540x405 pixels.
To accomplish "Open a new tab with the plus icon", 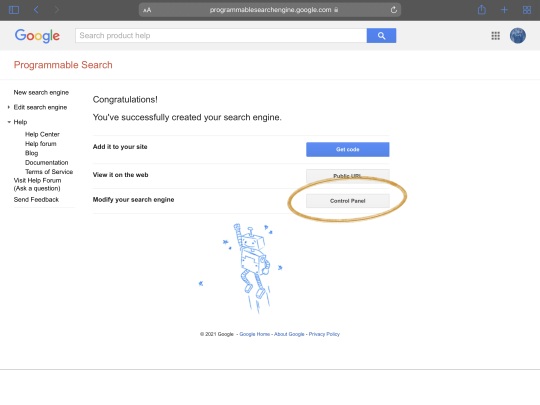I will (x=504, y=10).
